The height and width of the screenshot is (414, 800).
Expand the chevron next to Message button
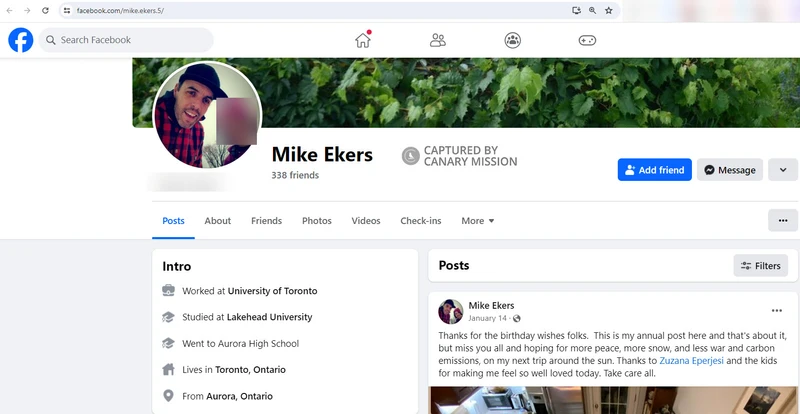pos(783,170)
